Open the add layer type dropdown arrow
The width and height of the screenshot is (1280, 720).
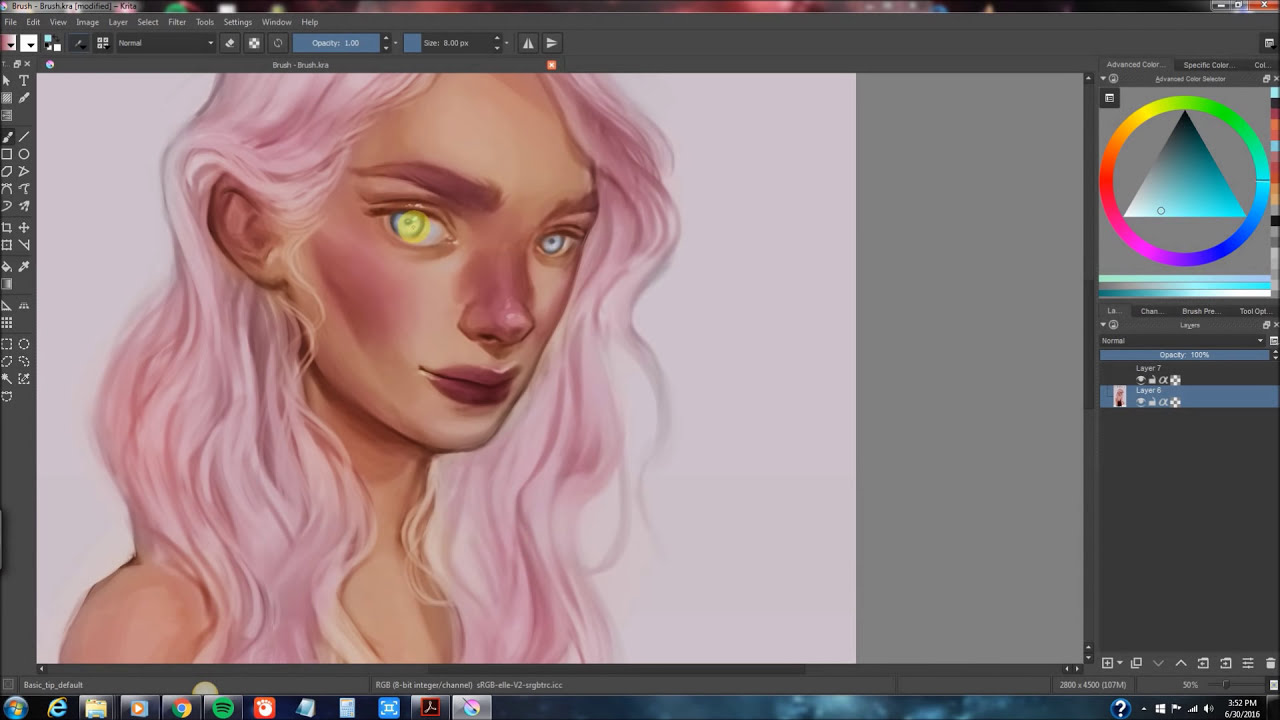[1119, 663]
